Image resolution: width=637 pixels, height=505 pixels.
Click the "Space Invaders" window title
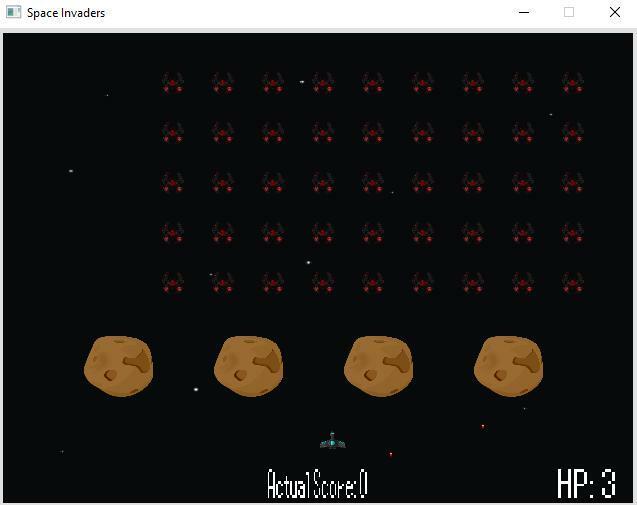[66, 13]
